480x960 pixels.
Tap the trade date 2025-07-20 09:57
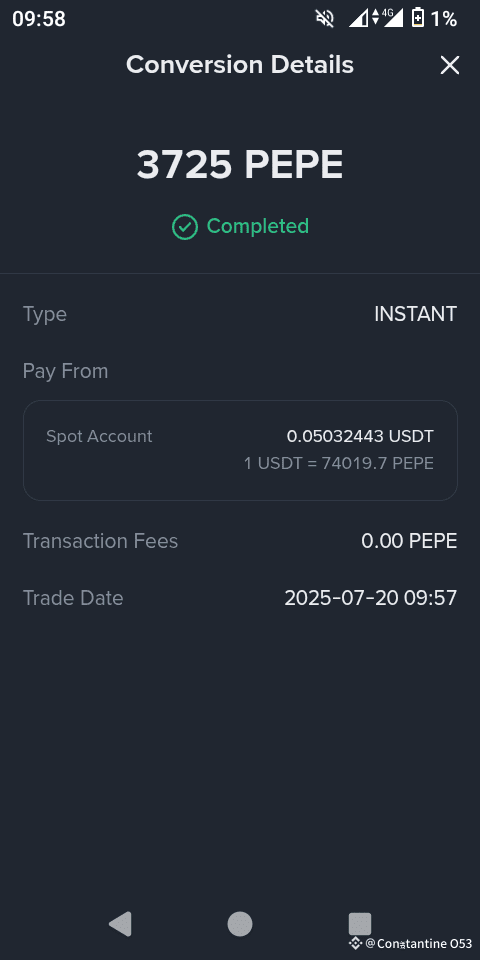[x=371, y=598]
